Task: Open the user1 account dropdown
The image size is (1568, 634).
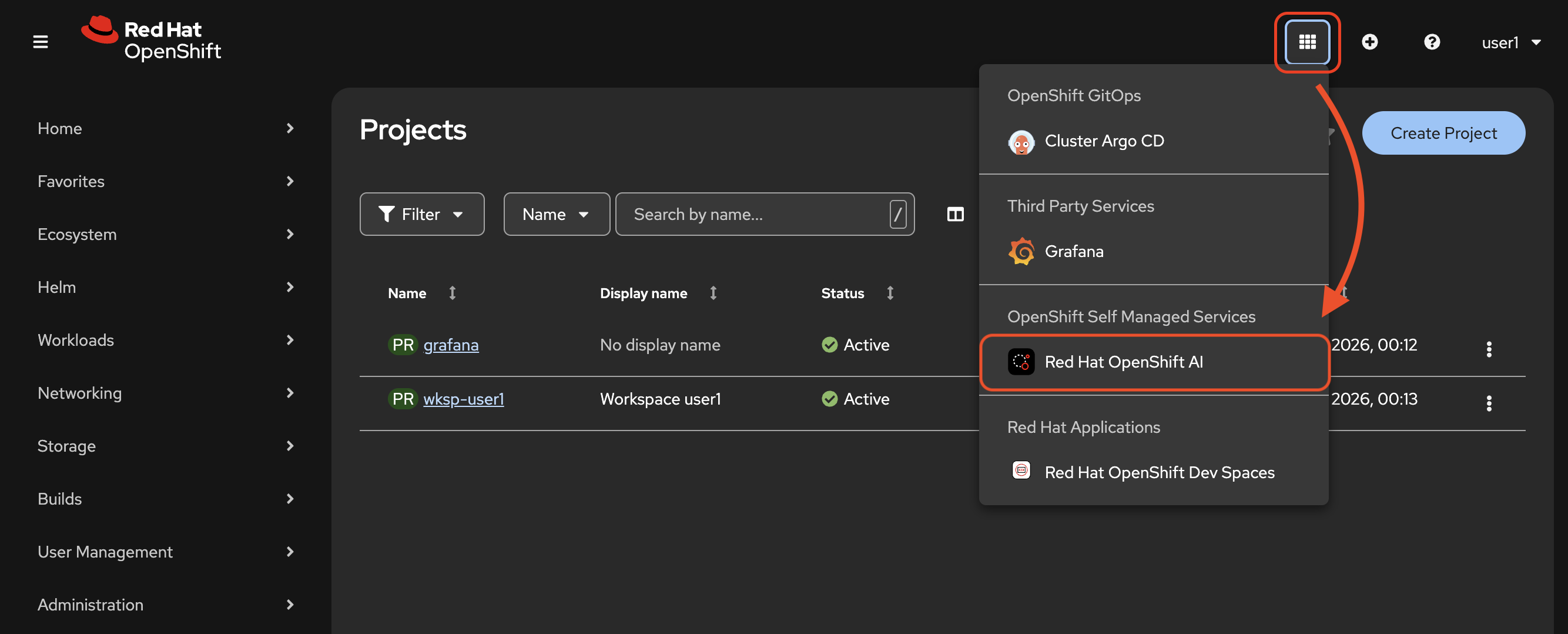Action: [x=1510, y=42]
